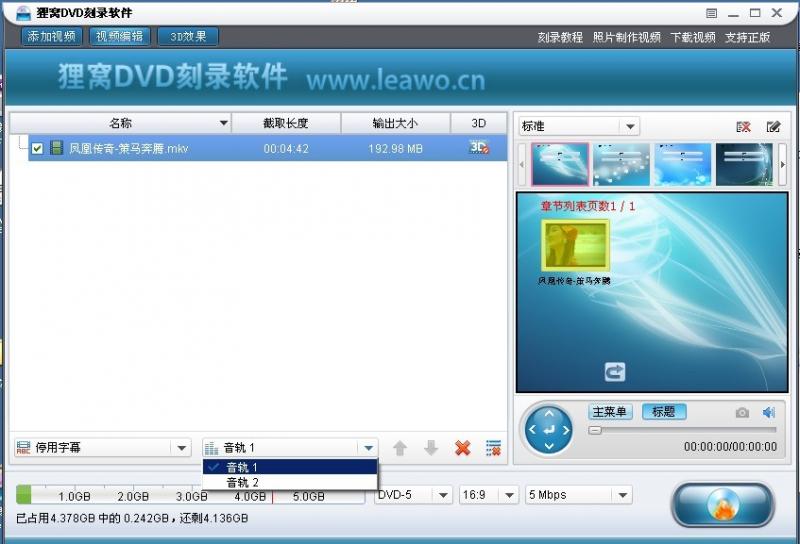Click the remove menu template icon
The height and width of the screenshot is (544, 800).
coord(743,127)
